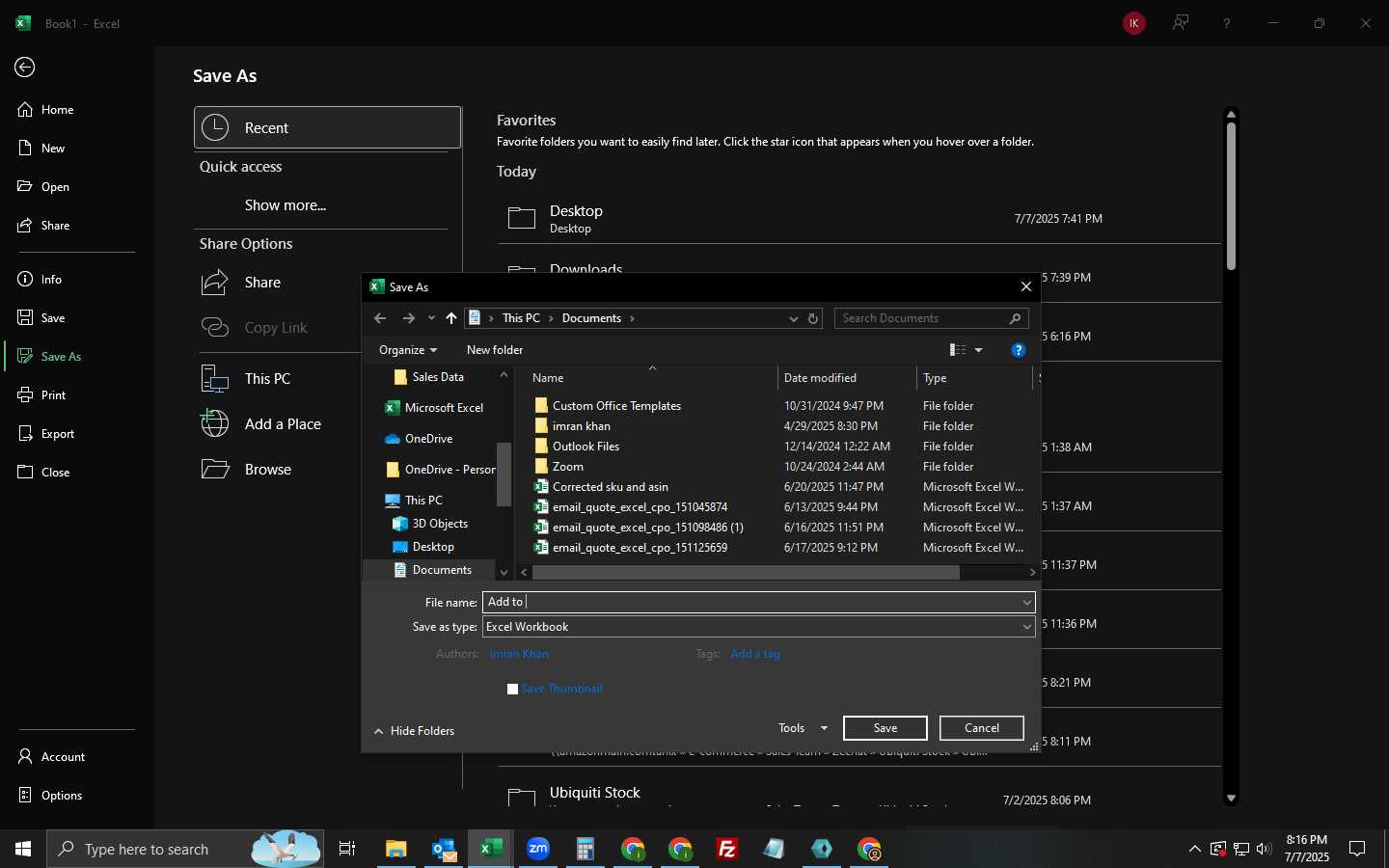
Task: Select 3D Objects in navigation tree
Action: click(x=440, y=524)
